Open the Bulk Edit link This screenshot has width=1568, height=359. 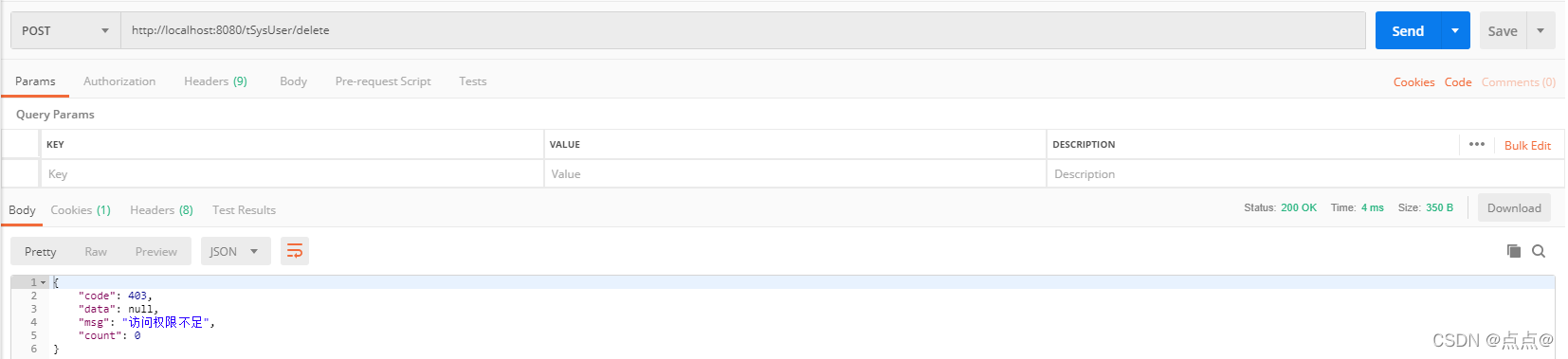point(1527,145)
